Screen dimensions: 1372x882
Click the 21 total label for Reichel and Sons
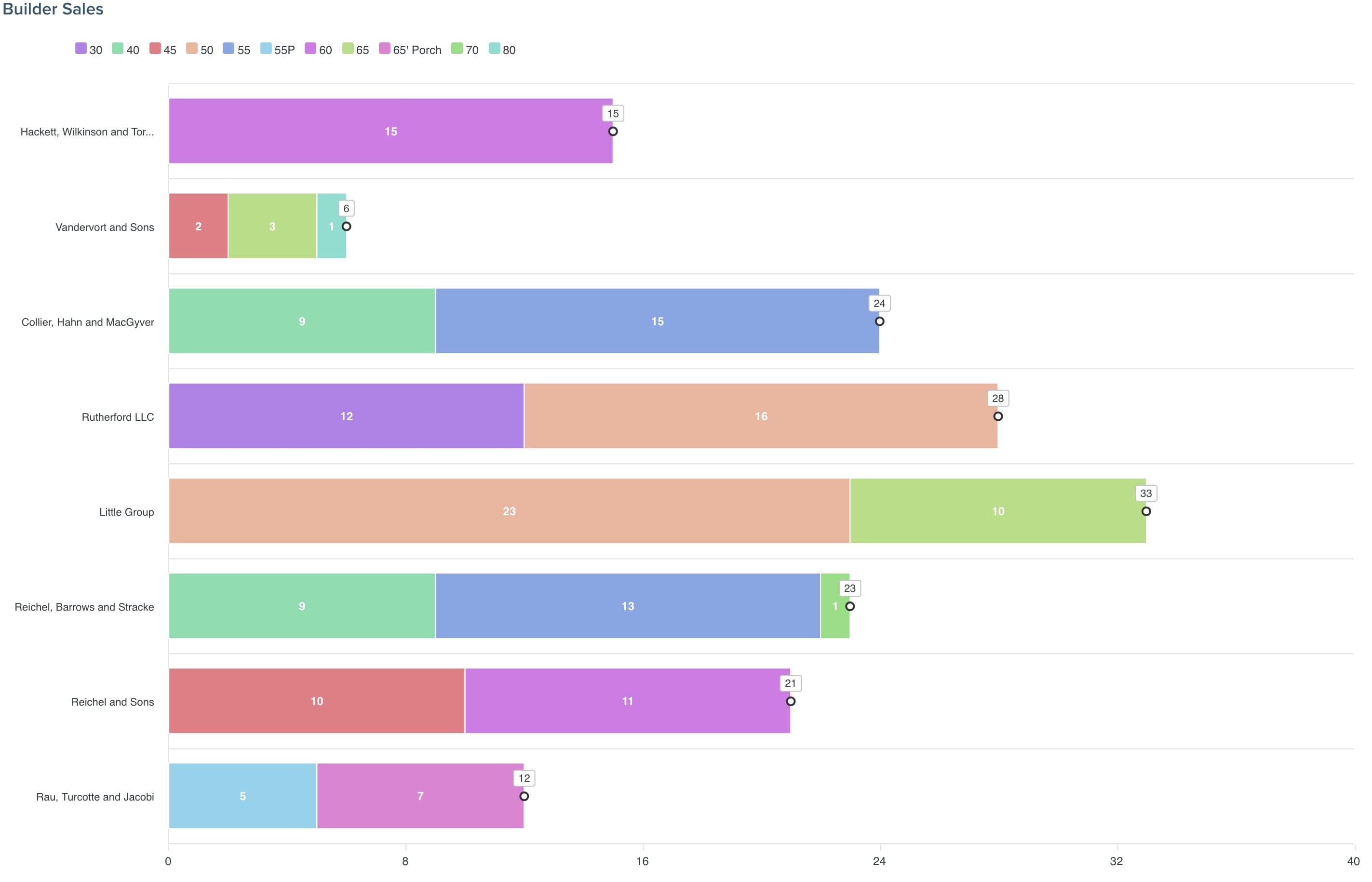point(790,683)
